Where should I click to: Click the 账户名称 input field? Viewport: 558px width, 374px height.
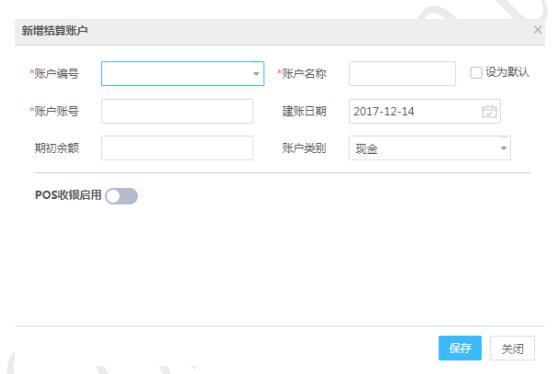(x=402, y=74)
